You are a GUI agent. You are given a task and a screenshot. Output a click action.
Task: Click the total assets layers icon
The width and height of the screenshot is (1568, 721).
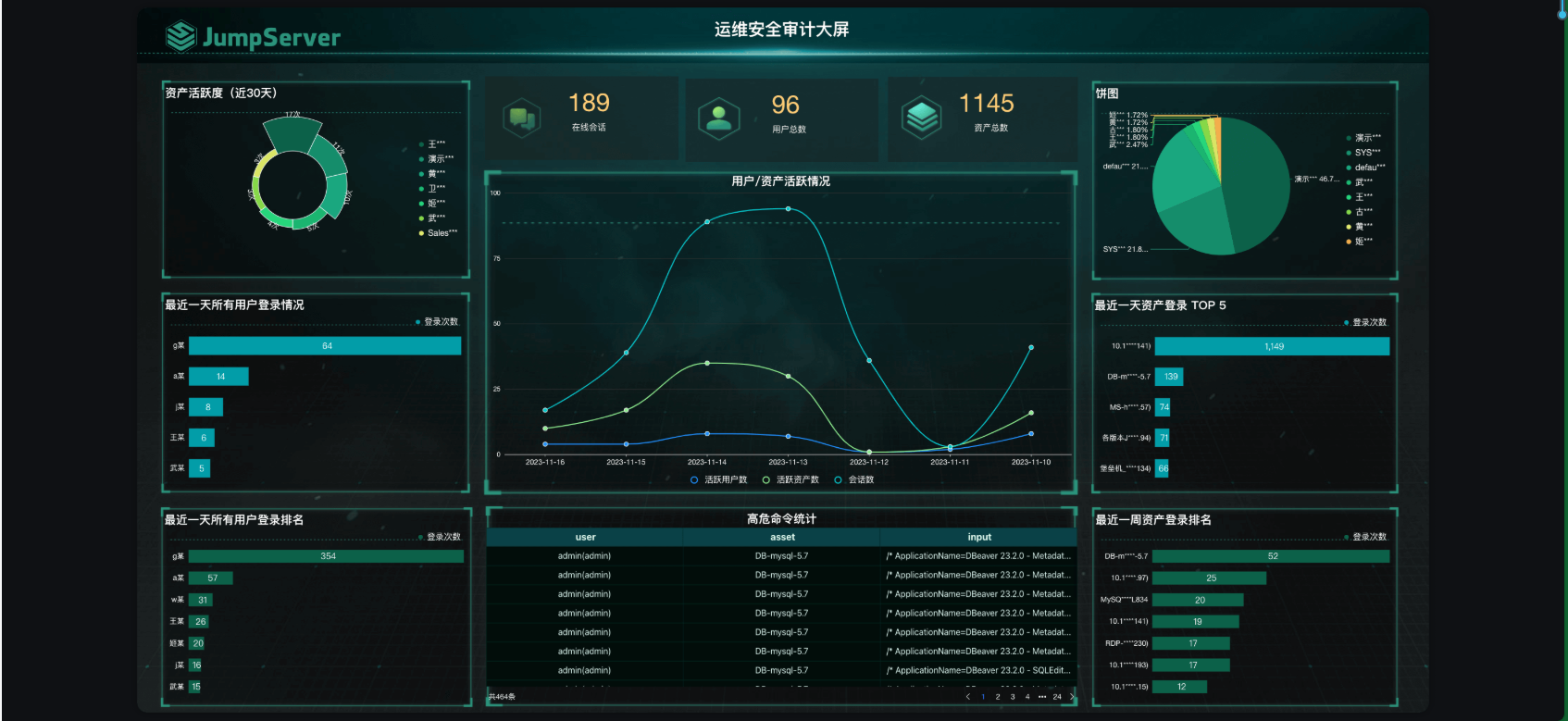[x=922, y=118]
